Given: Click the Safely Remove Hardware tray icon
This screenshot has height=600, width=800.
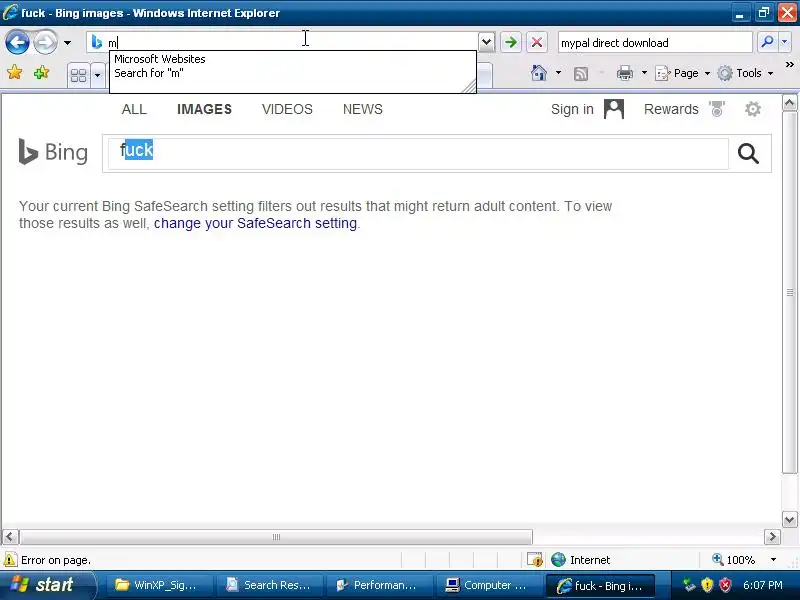Looking at the screenshot, I should click(689, 585).
